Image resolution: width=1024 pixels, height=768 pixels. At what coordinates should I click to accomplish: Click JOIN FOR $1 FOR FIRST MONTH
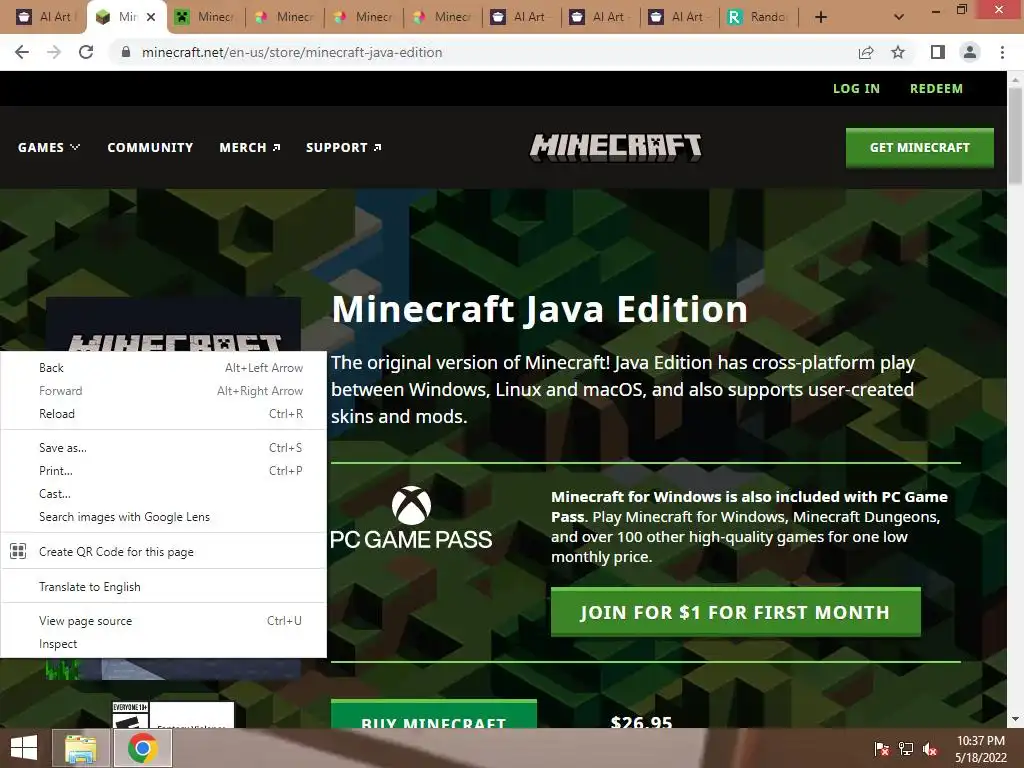coord(735,612)
